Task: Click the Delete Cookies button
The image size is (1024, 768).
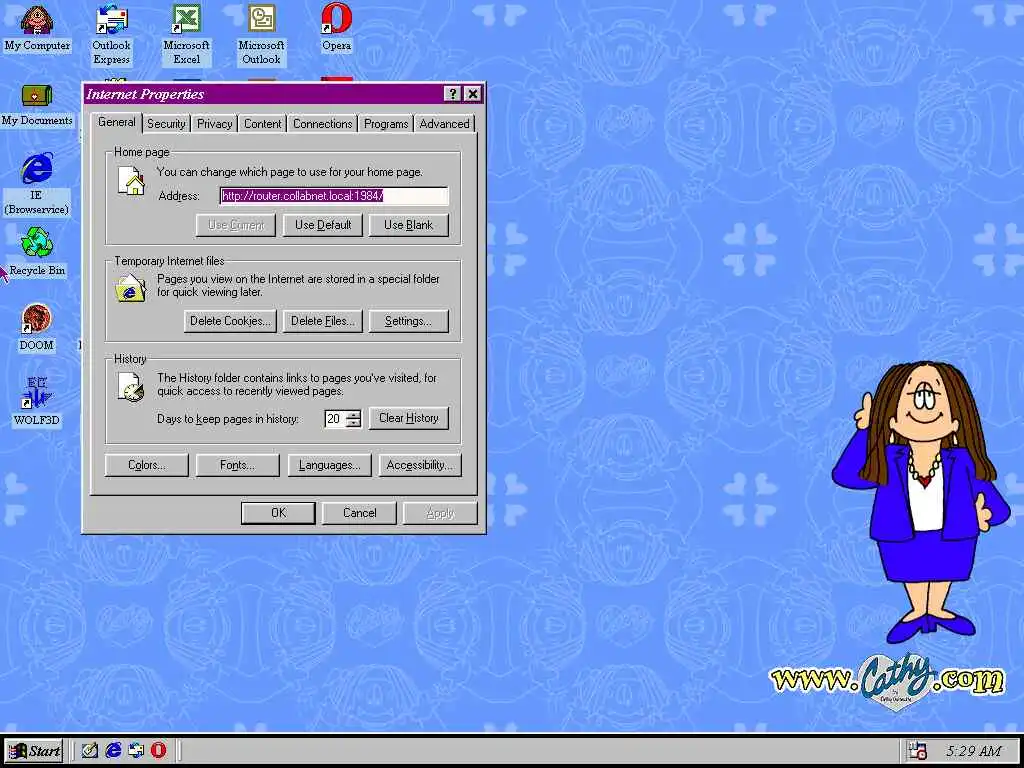Action: pos(230,321)
